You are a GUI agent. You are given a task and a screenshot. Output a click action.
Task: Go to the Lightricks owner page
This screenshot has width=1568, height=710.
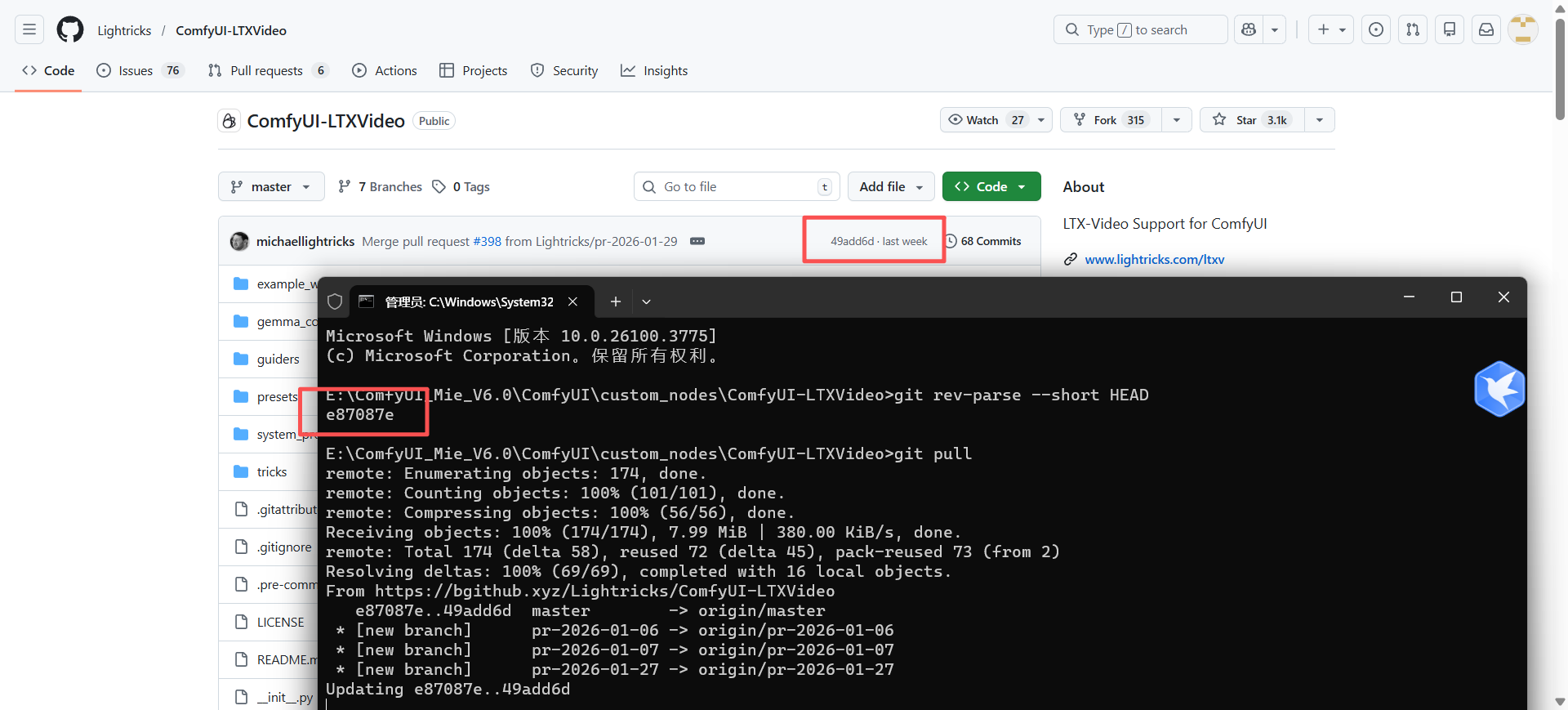[x=124, y=30]
